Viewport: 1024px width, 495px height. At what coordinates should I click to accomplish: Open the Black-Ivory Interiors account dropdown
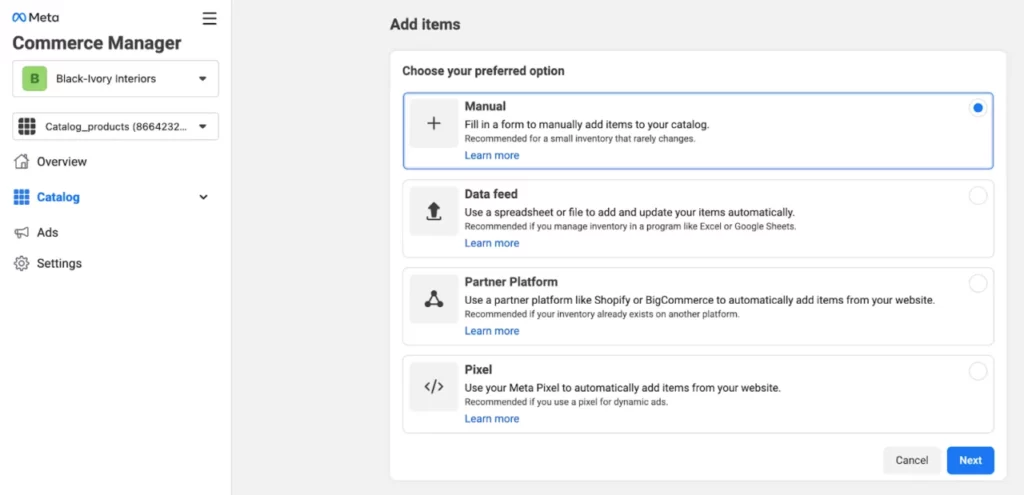116,78
